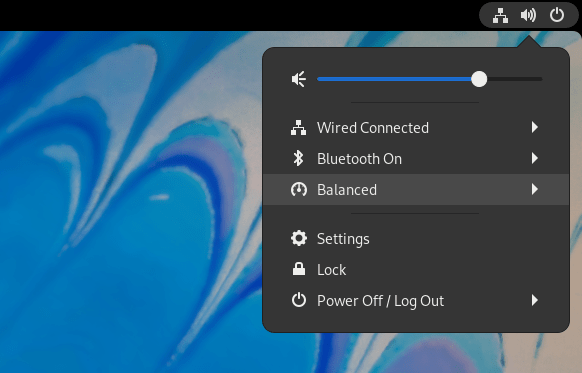The image size is (582, 373).
Task: Expand the Power Off / Log Out arrow
Action: click(x=534, y=300)
